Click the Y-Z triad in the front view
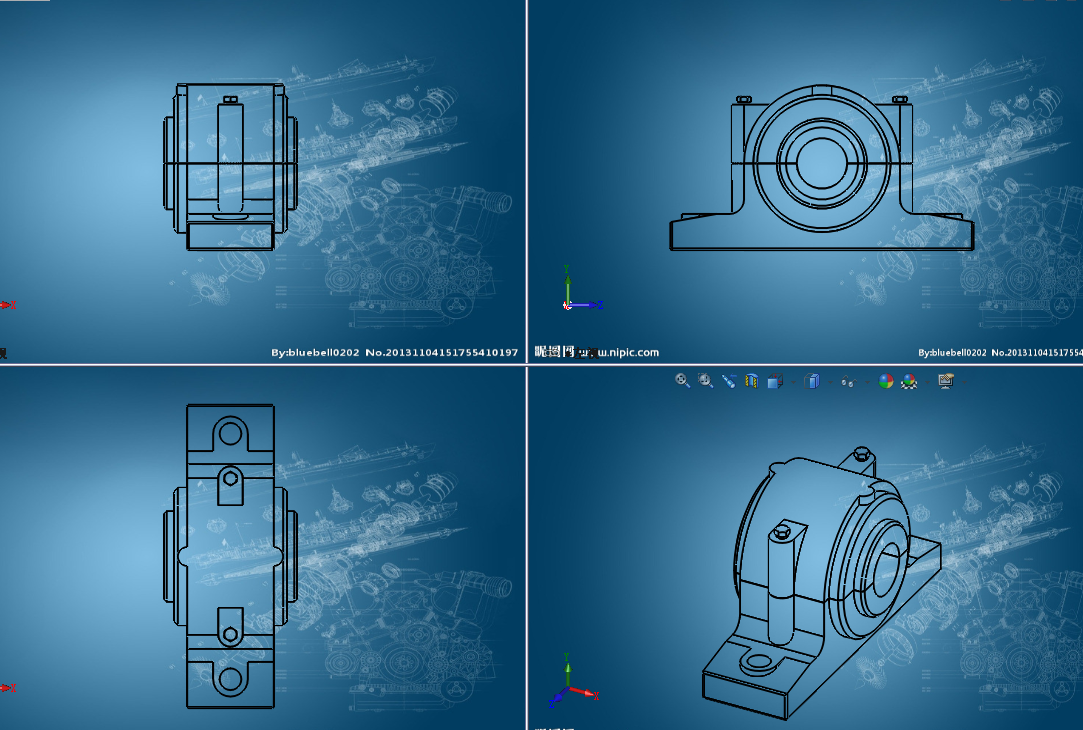This screenshot has height=730, width=1083. click(x=582, y=289)
